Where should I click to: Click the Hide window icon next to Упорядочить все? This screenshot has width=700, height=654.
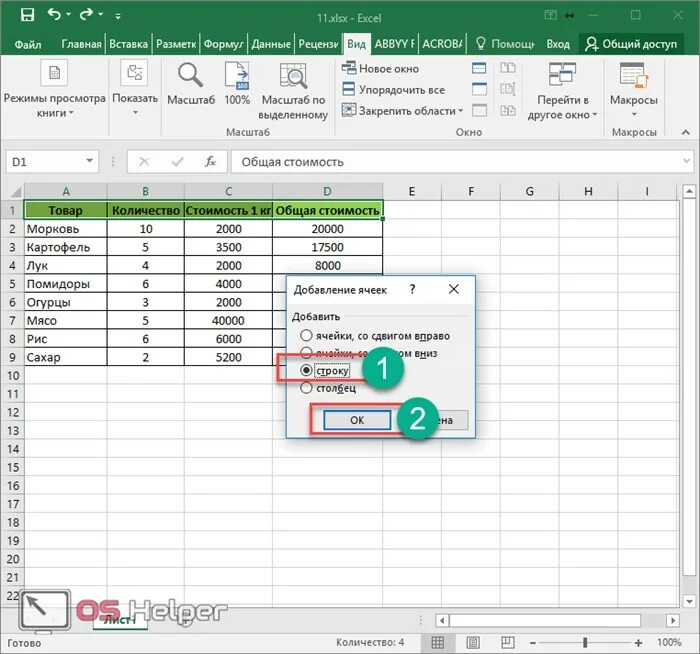(479, 89)
